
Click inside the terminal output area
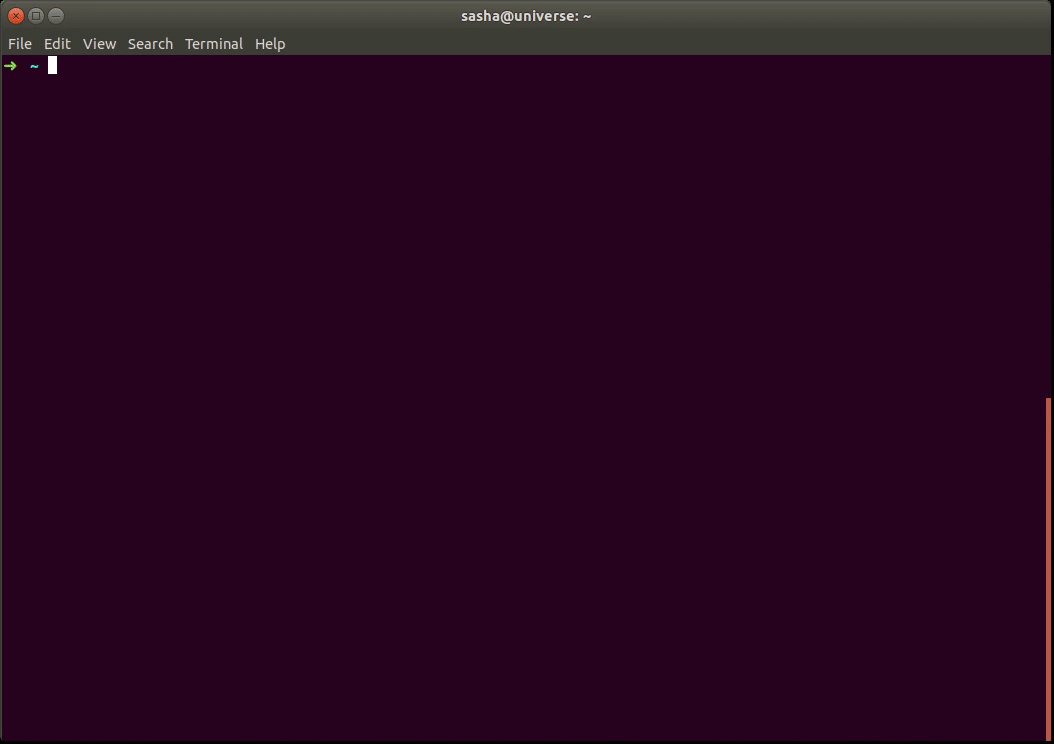tap(500, 400)
